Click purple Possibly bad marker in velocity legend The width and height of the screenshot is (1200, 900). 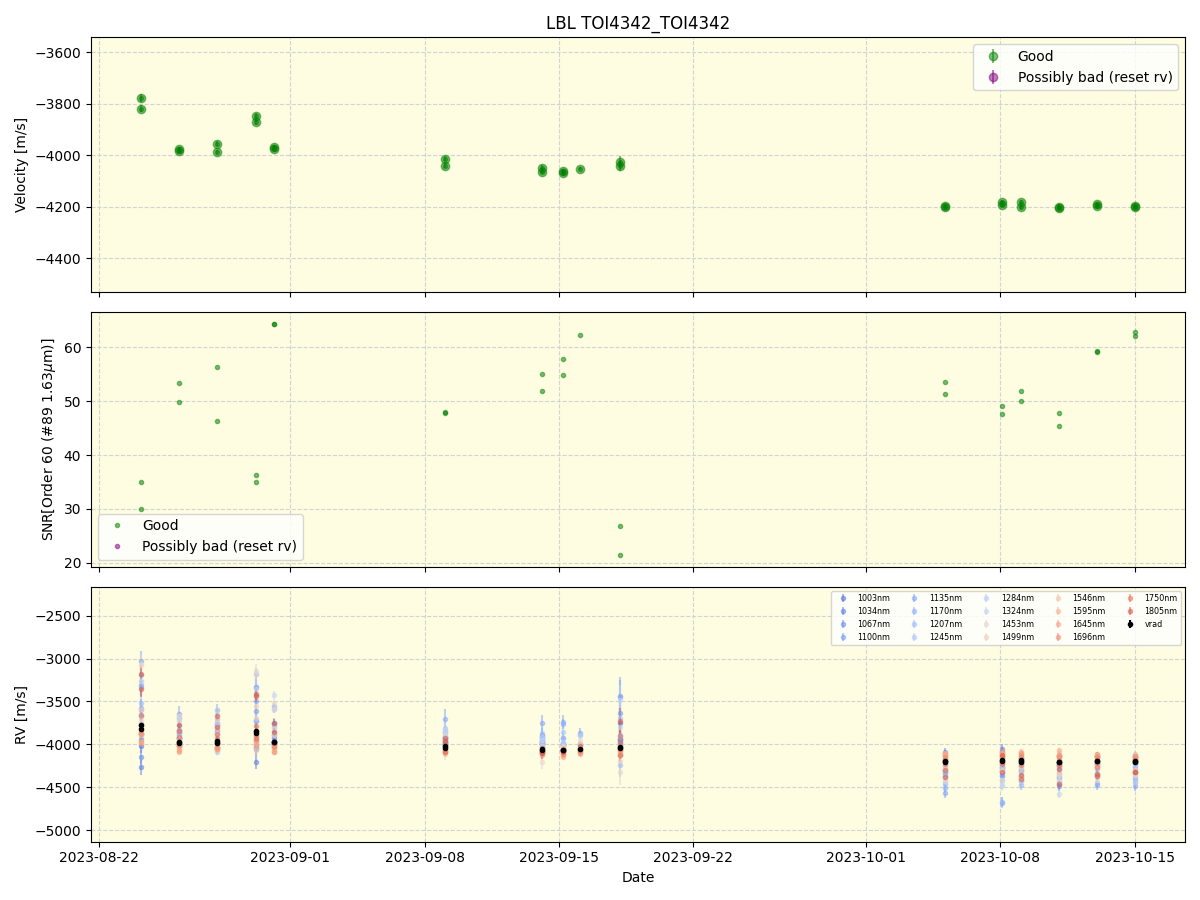pyautogui.click(x=993, y=77)
